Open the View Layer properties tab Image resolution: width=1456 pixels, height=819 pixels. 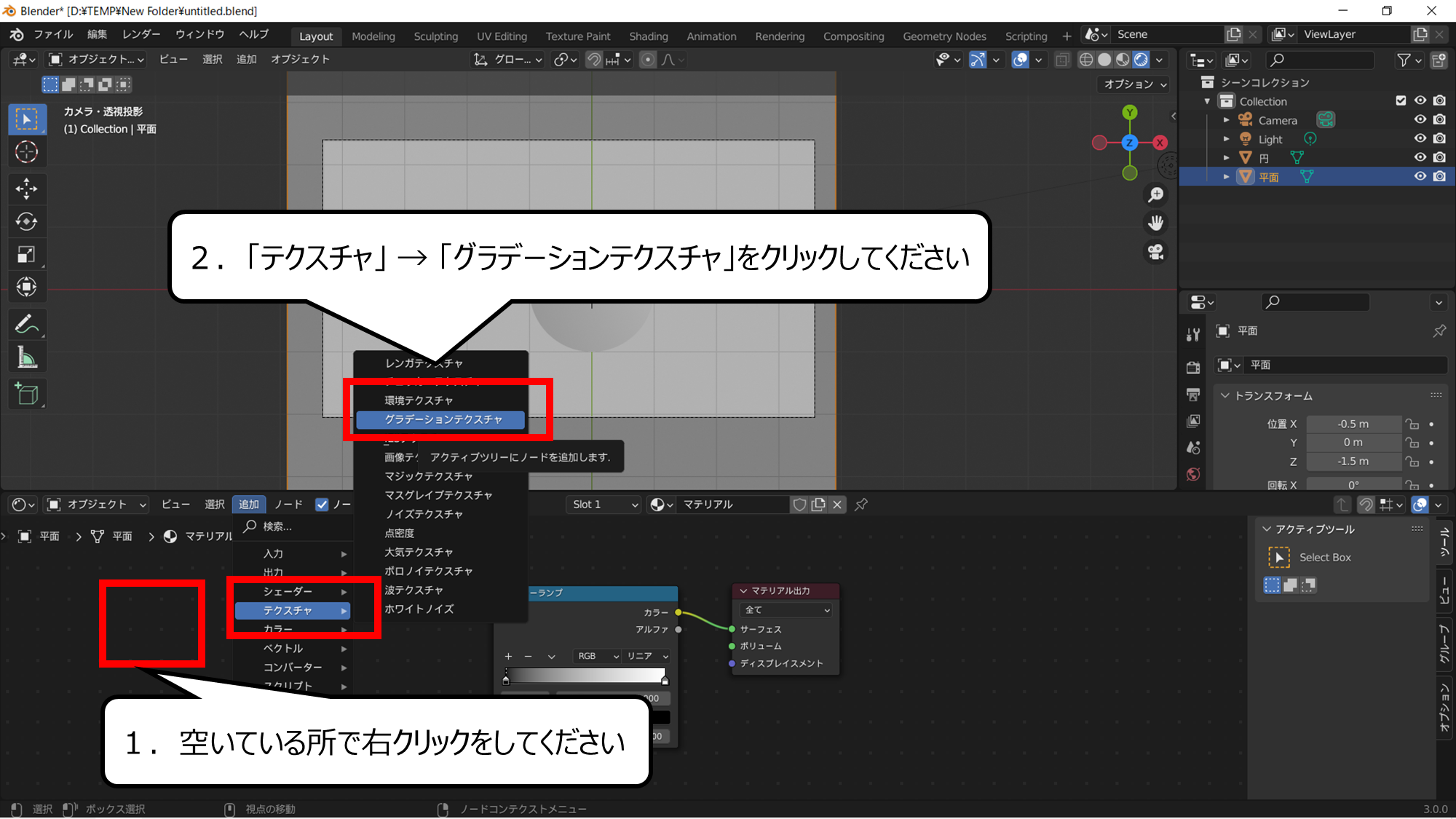pyautogui.click(x=1193, y=421)
